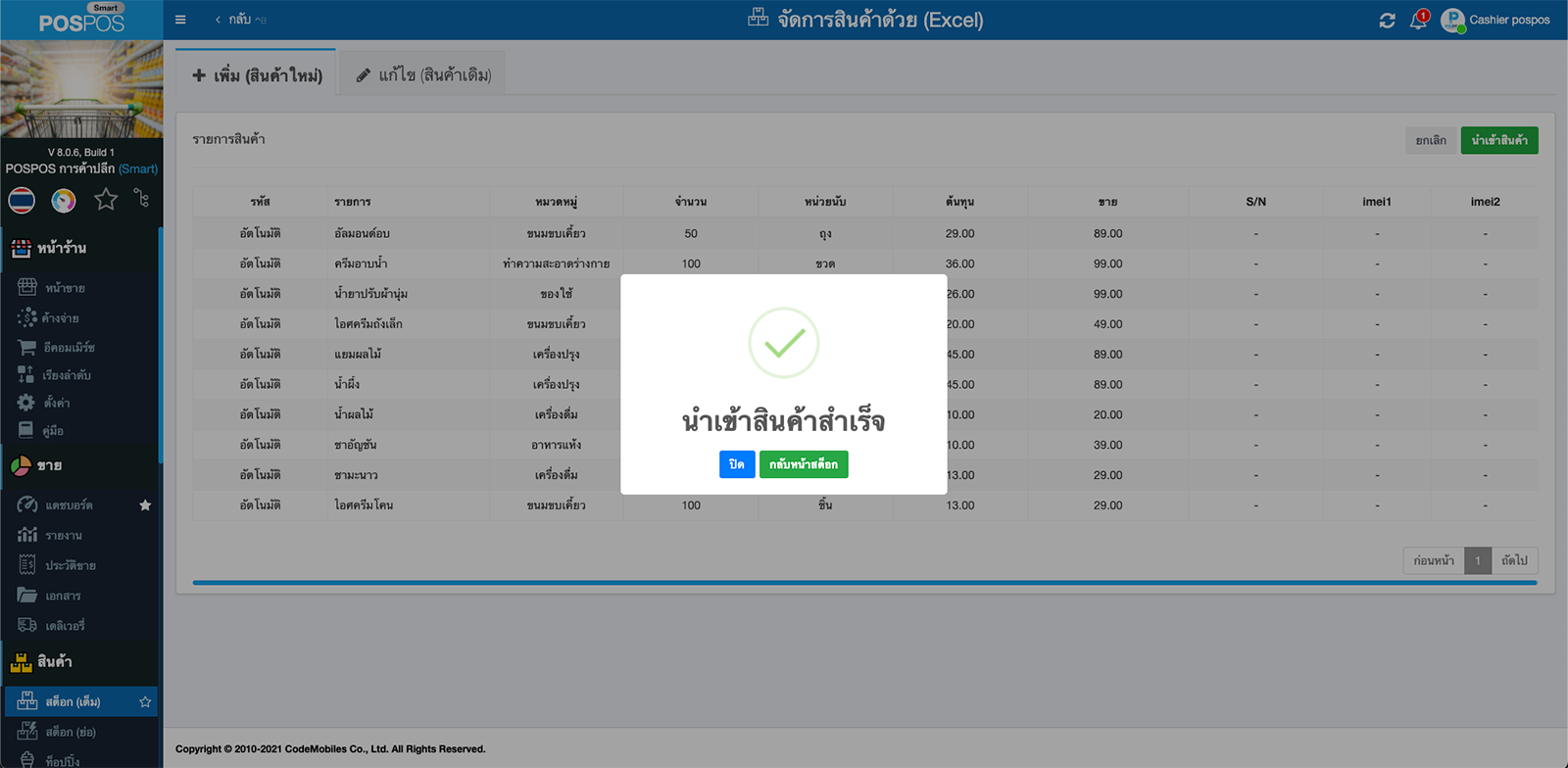Toggle favorite star next to แดชบอร์ด
Viewport: 1568px width, 768px height.
pos(145,505)
